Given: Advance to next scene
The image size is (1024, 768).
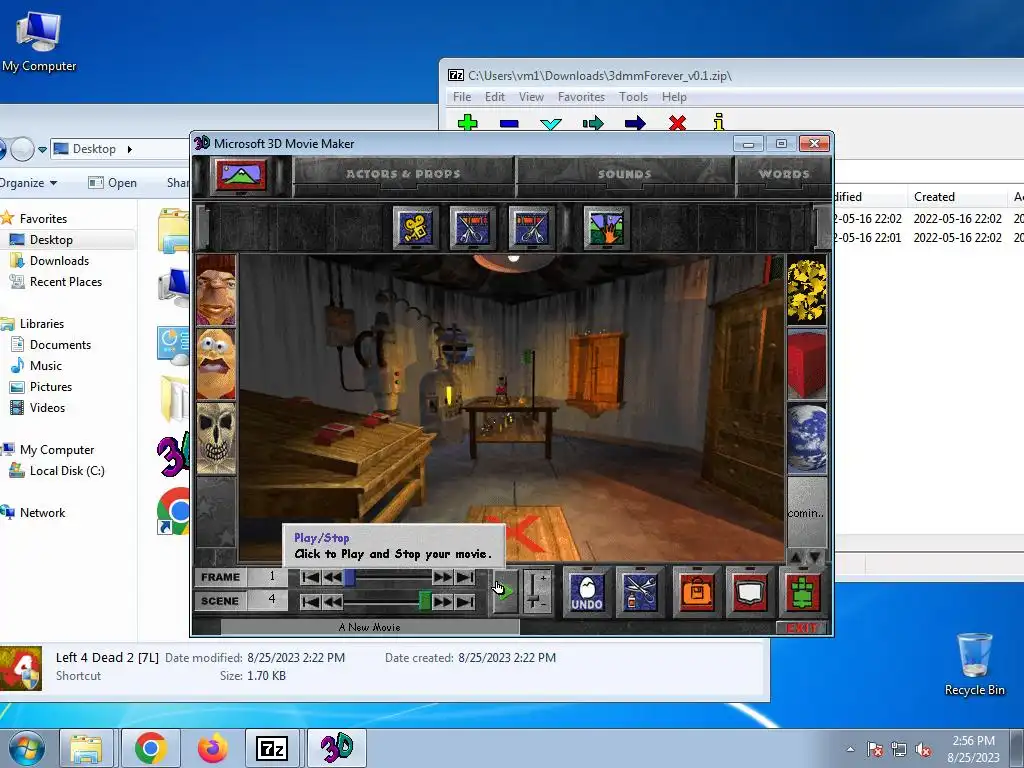Looking at the screenshot, I should tap(442, 601).
